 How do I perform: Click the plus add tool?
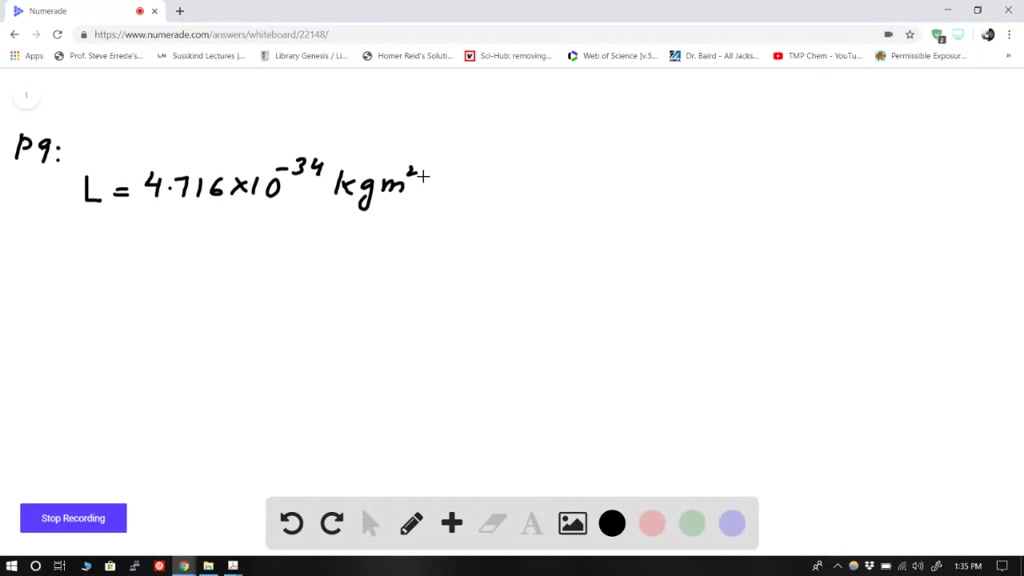pyautogui.click(x=452, y=523)
